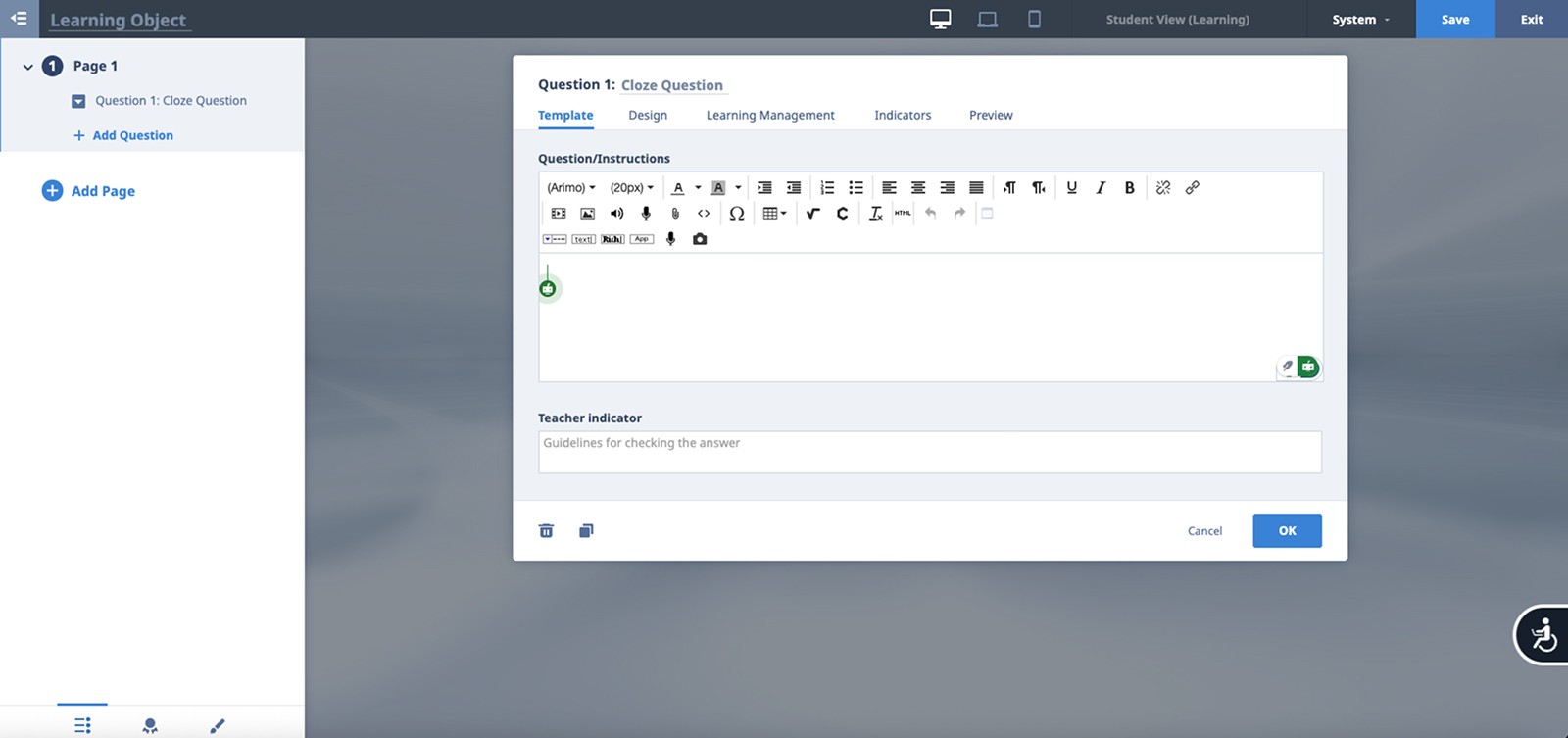This screenshot has width=1568, height=738.
Task: Insert a hyperlink
Action: pos(1192,187)
